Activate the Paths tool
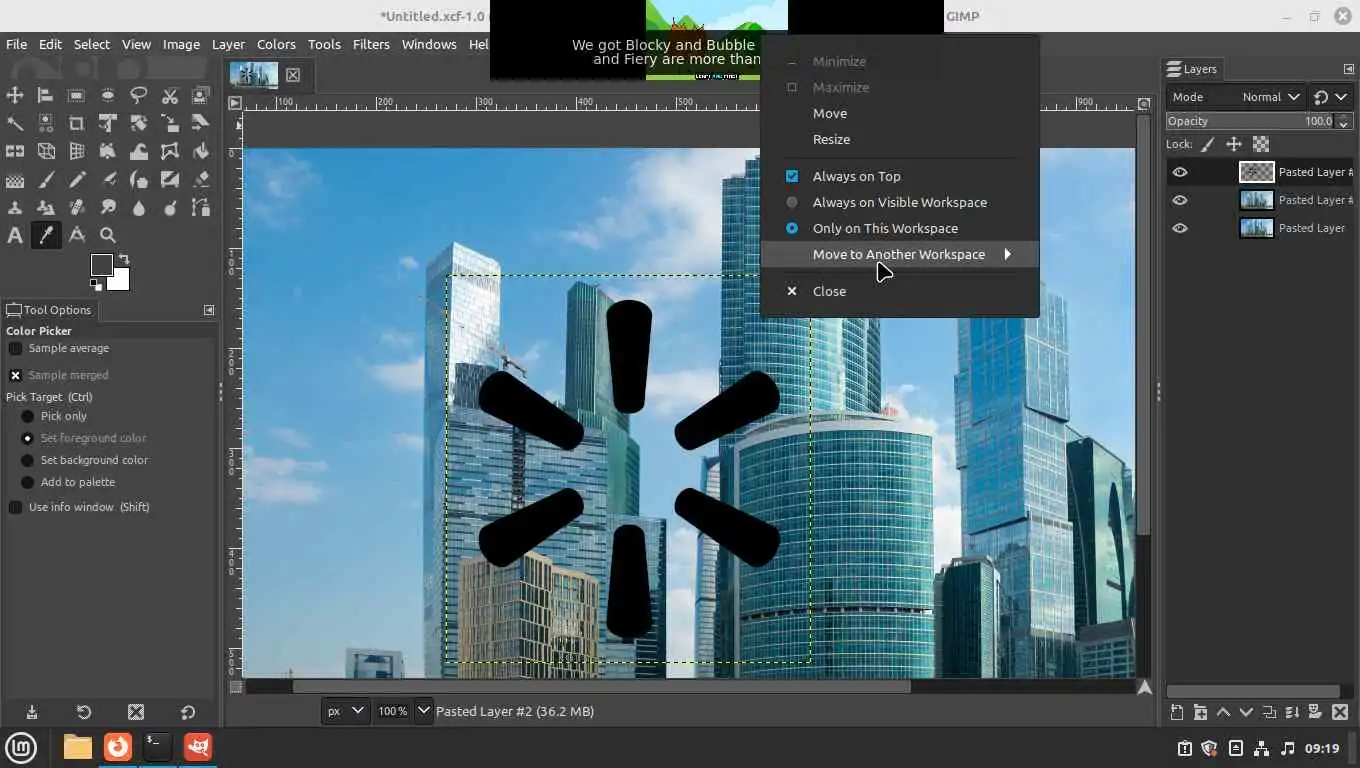 (201, 208)
